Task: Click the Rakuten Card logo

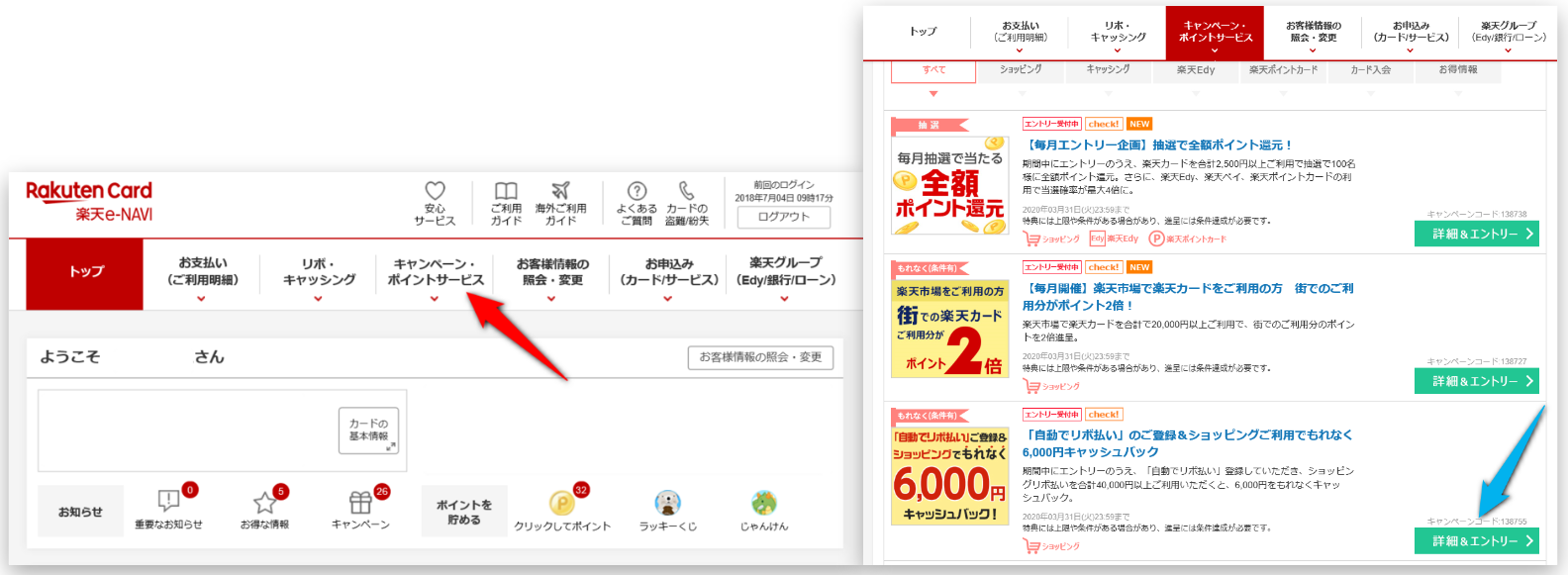Action: (x=89, y=201)
